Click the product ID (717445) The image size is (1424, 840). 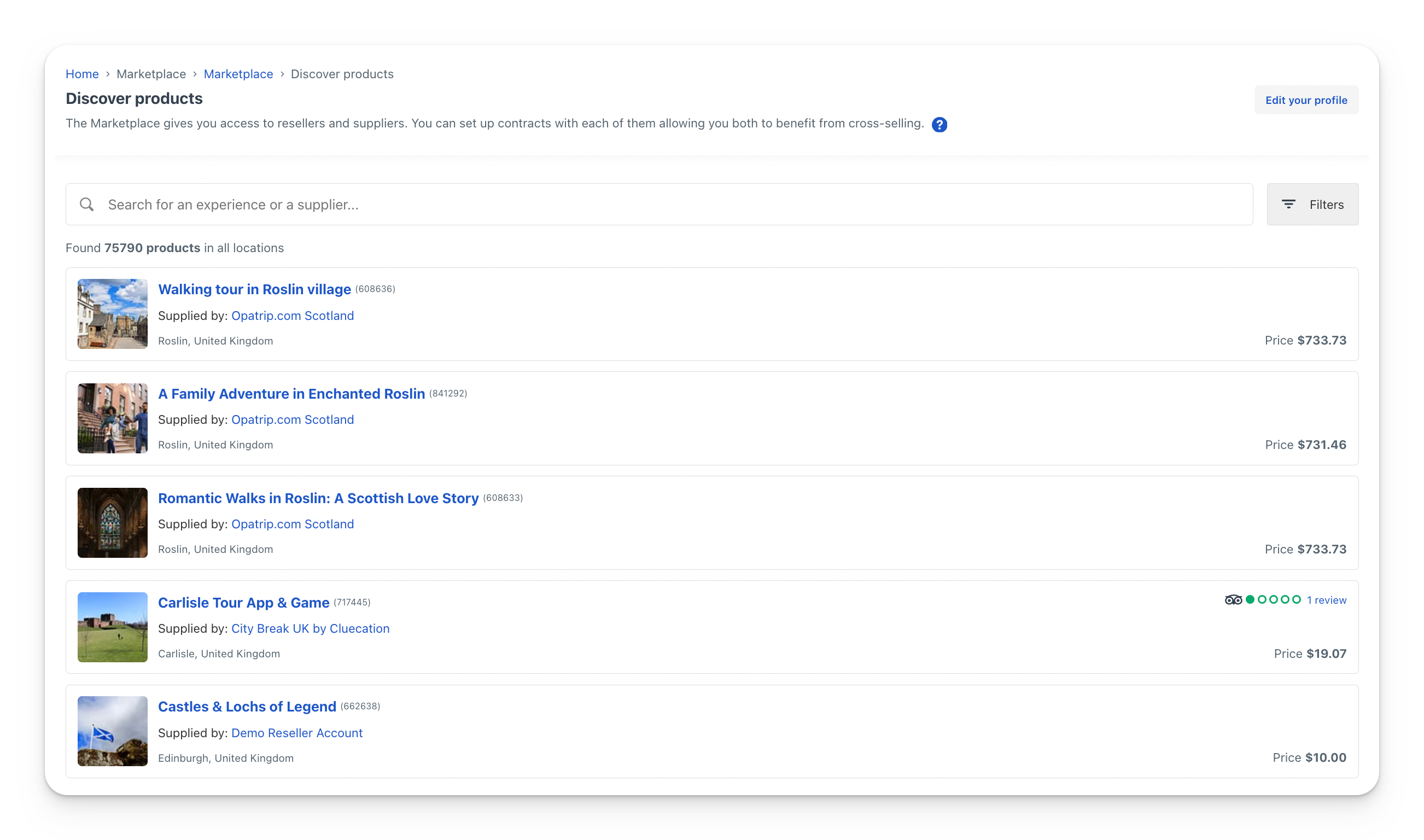pos(352,602)
